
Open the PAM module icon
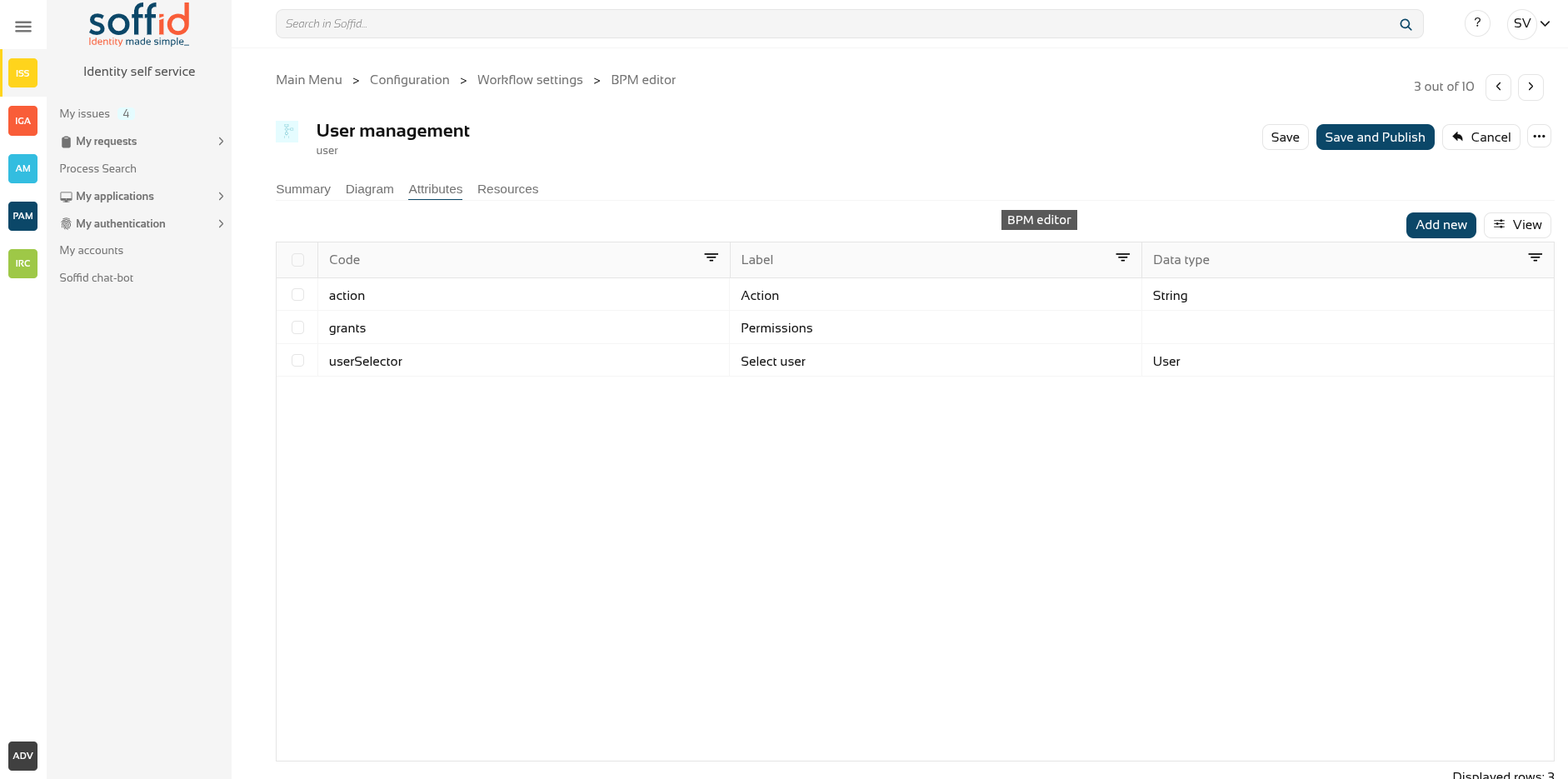[22, 216]
